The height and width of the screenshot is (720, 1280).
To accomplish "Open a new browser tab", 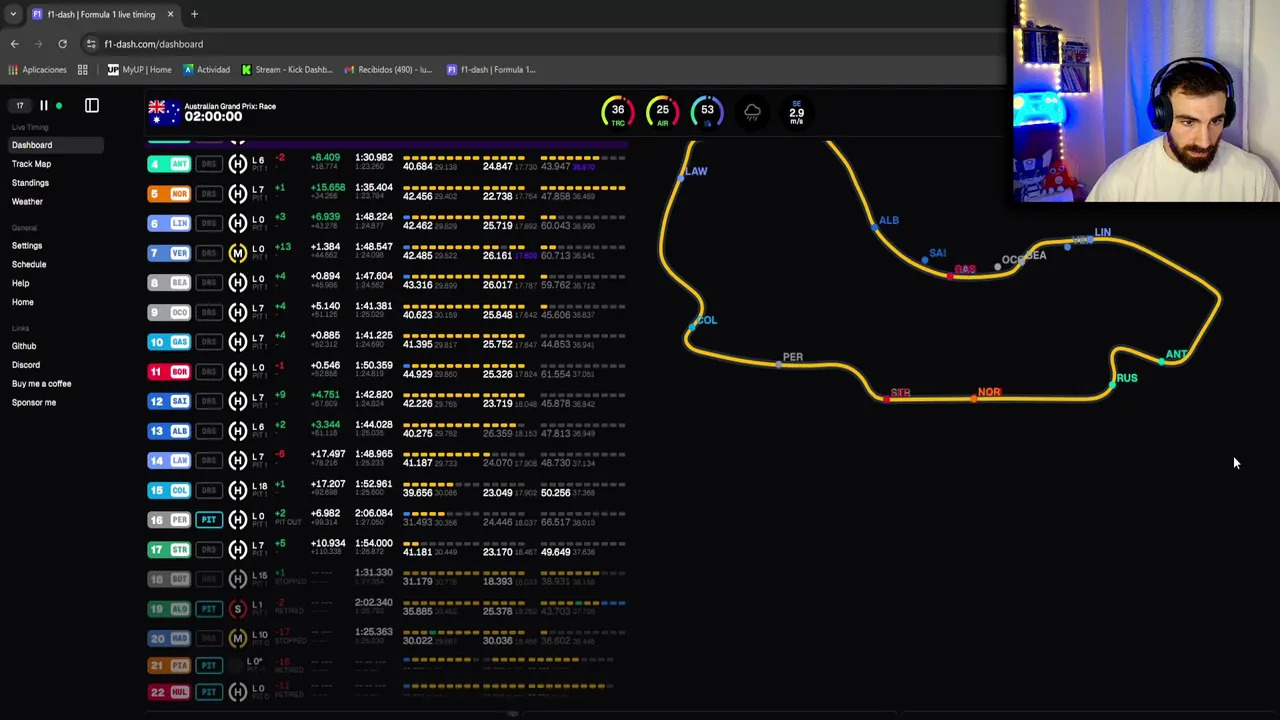I will click(194, 14).
